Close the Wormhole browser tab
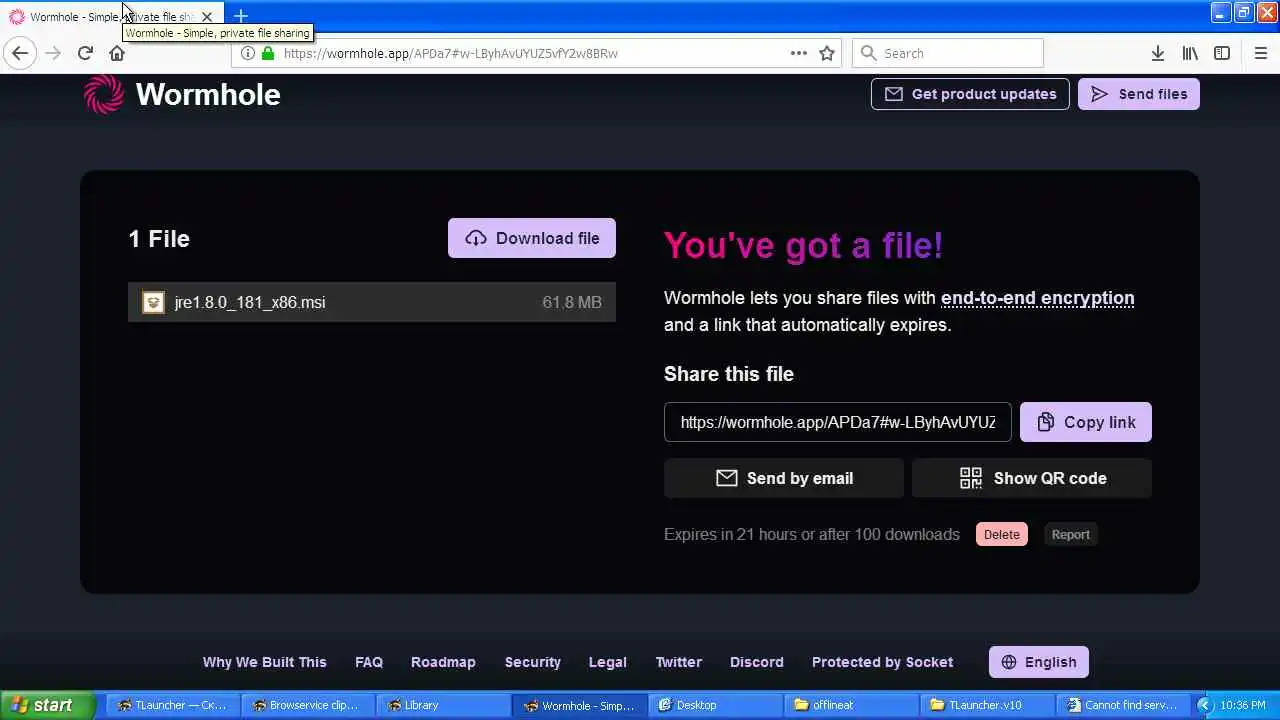Screen dimensions: 1280x720 pyautogui.click(x=206, y=17)
